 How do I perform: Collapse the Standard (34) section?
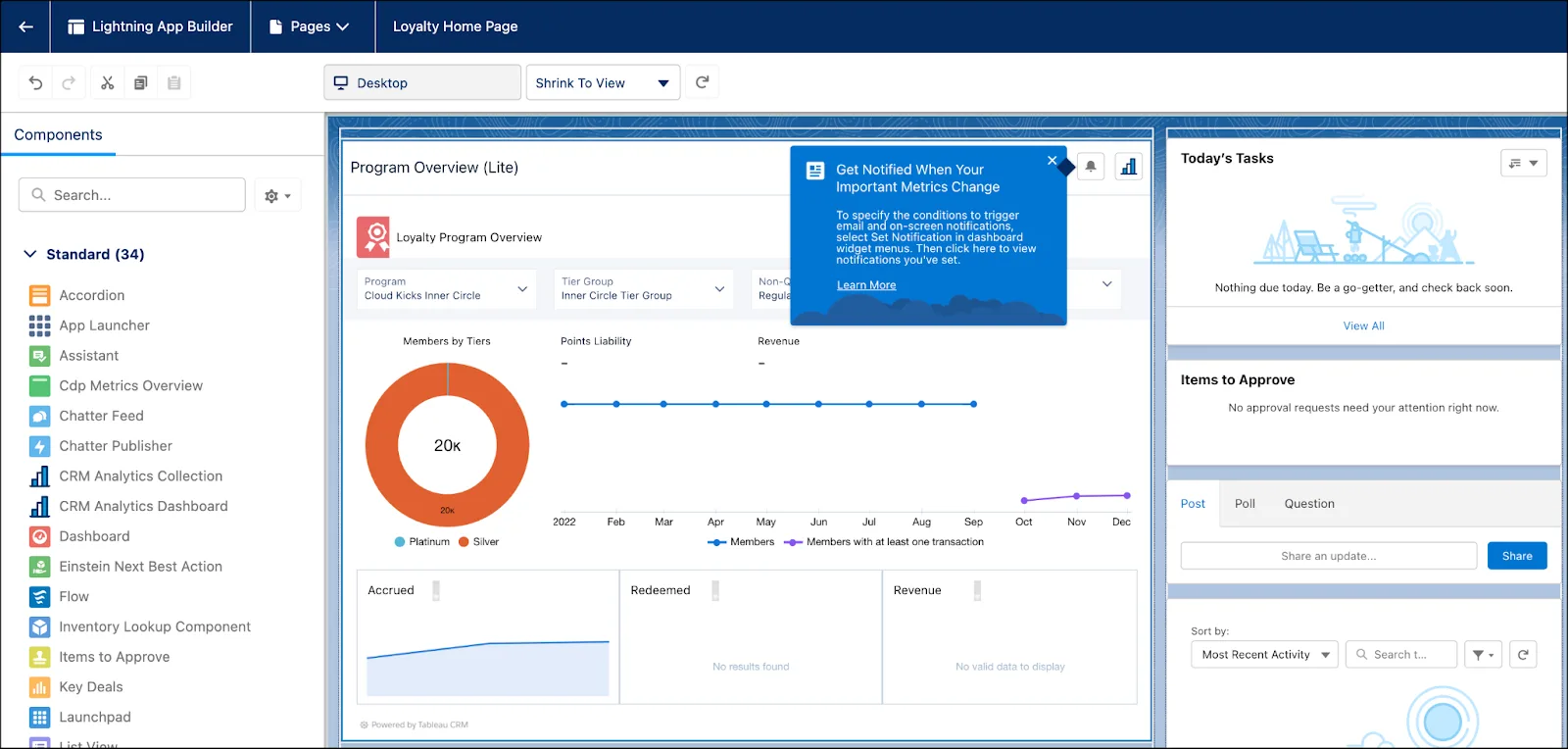coord(30,254)
